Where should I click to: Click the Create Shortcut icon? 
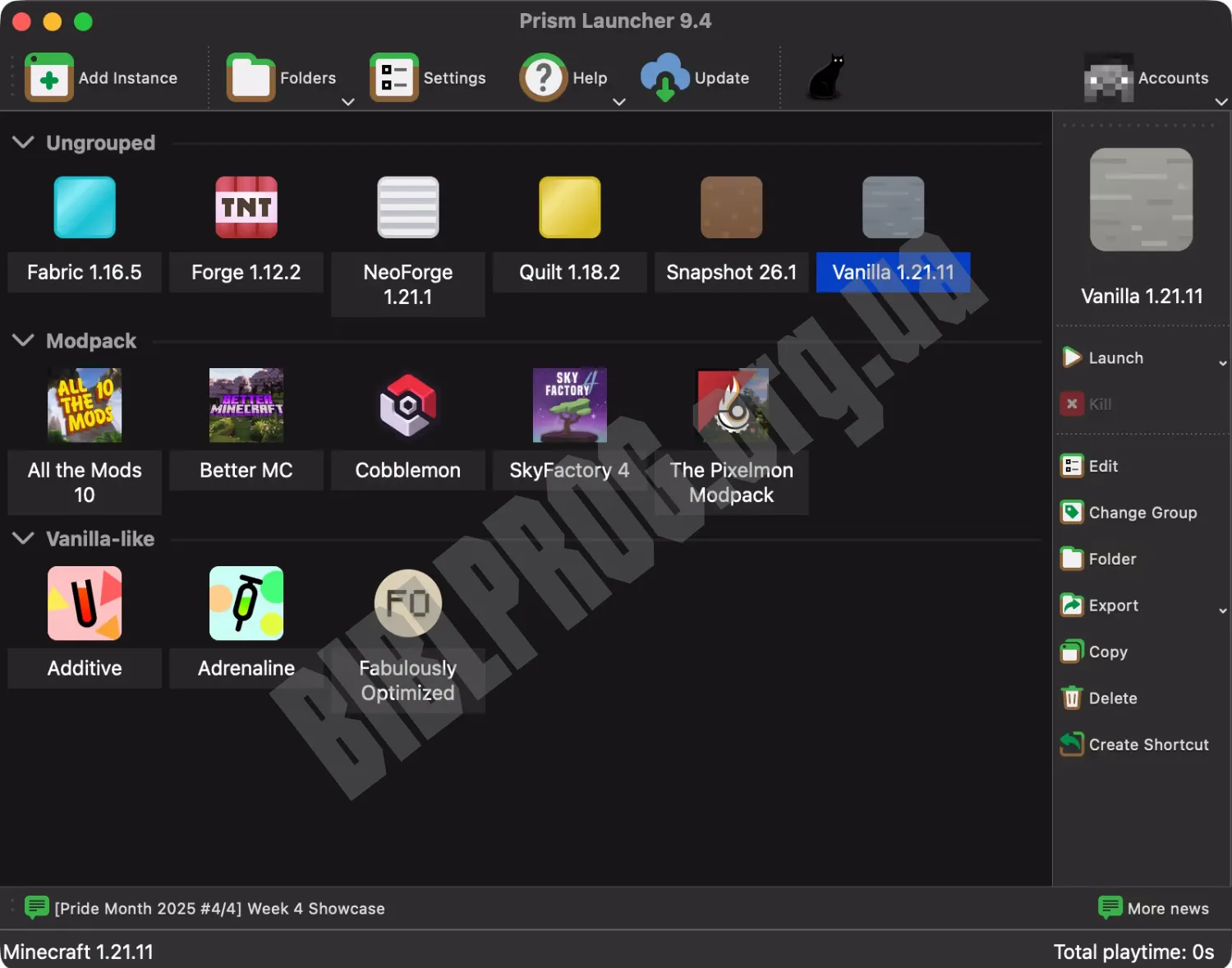click(1072, 744)
